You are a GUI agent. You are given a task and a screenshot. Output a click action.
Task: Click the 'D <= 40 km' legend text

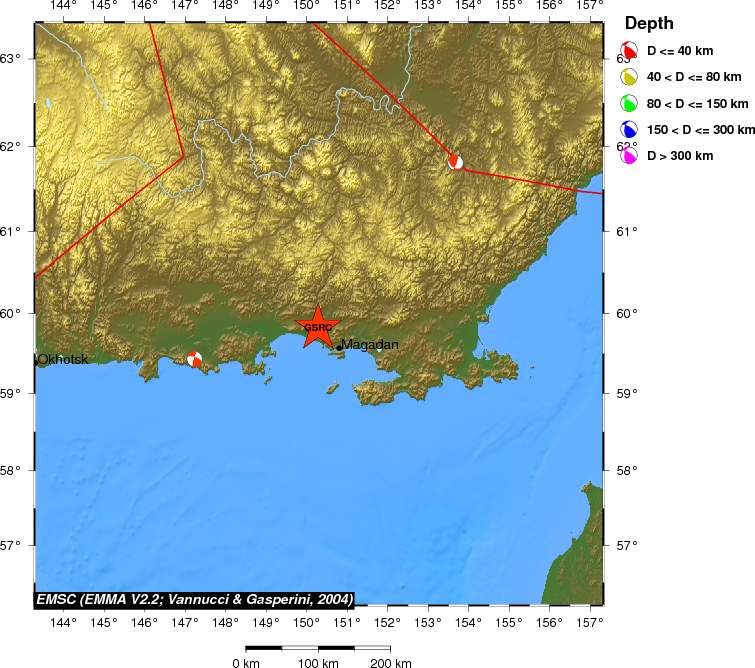click(680, 51)
